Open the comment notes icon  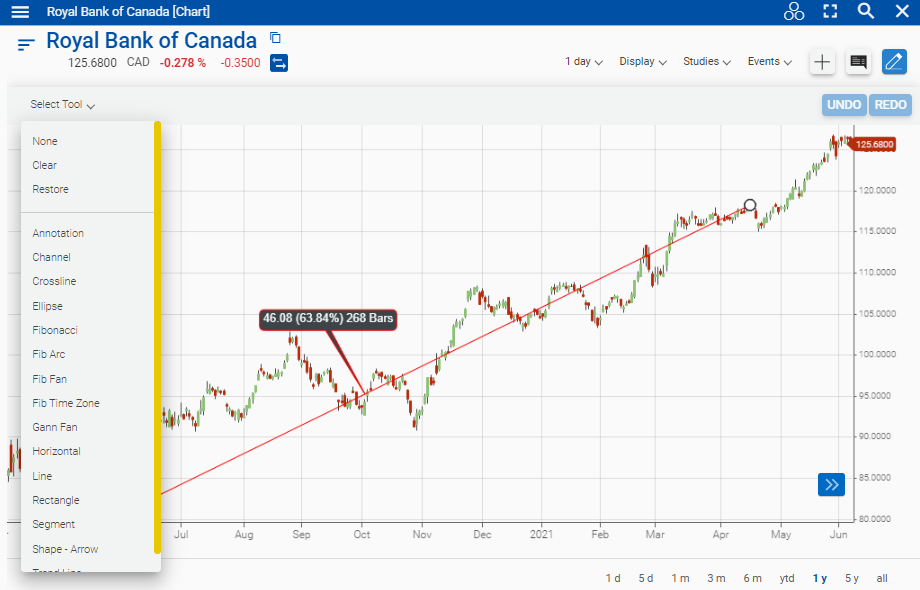coord(858,62)
